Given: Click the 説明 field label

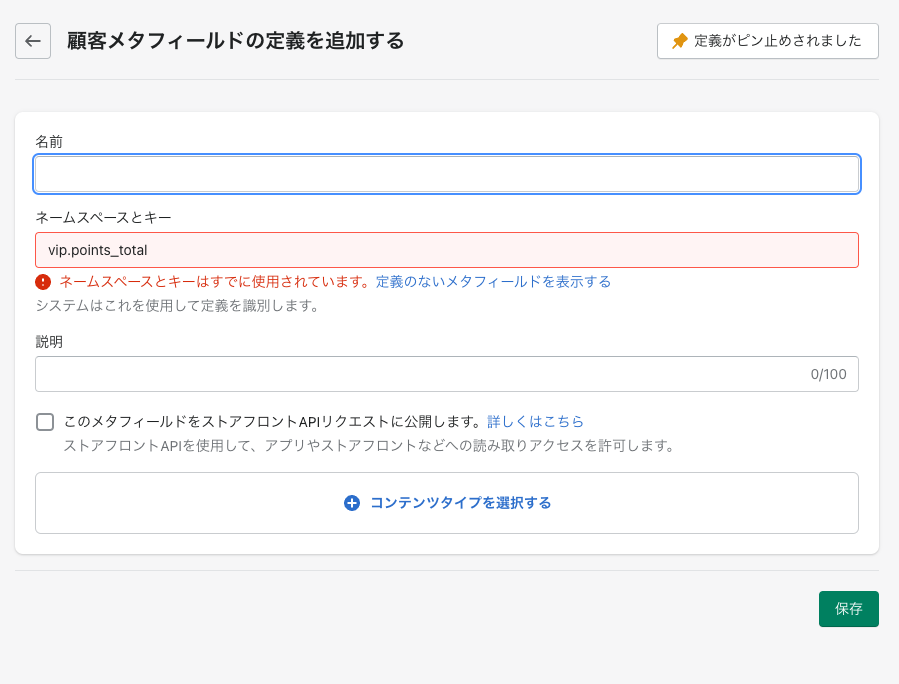Looking at the screenshot, I should pos(49,342).
